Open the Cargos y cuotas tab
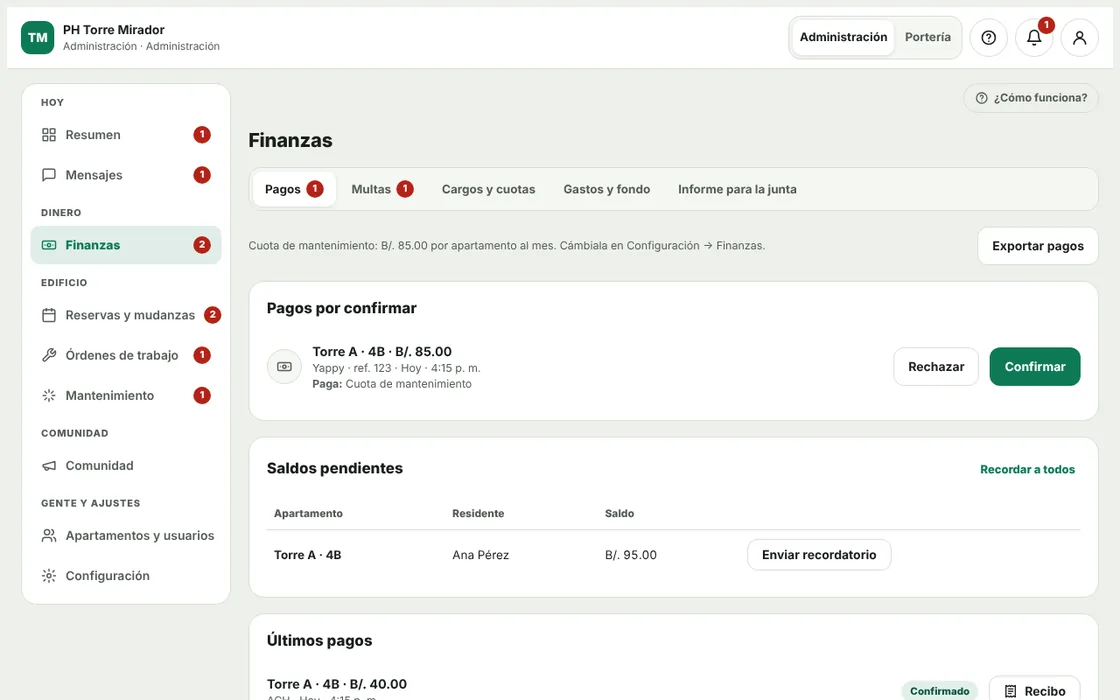The width and height of the screenshot is (1120, 700). 488,189
